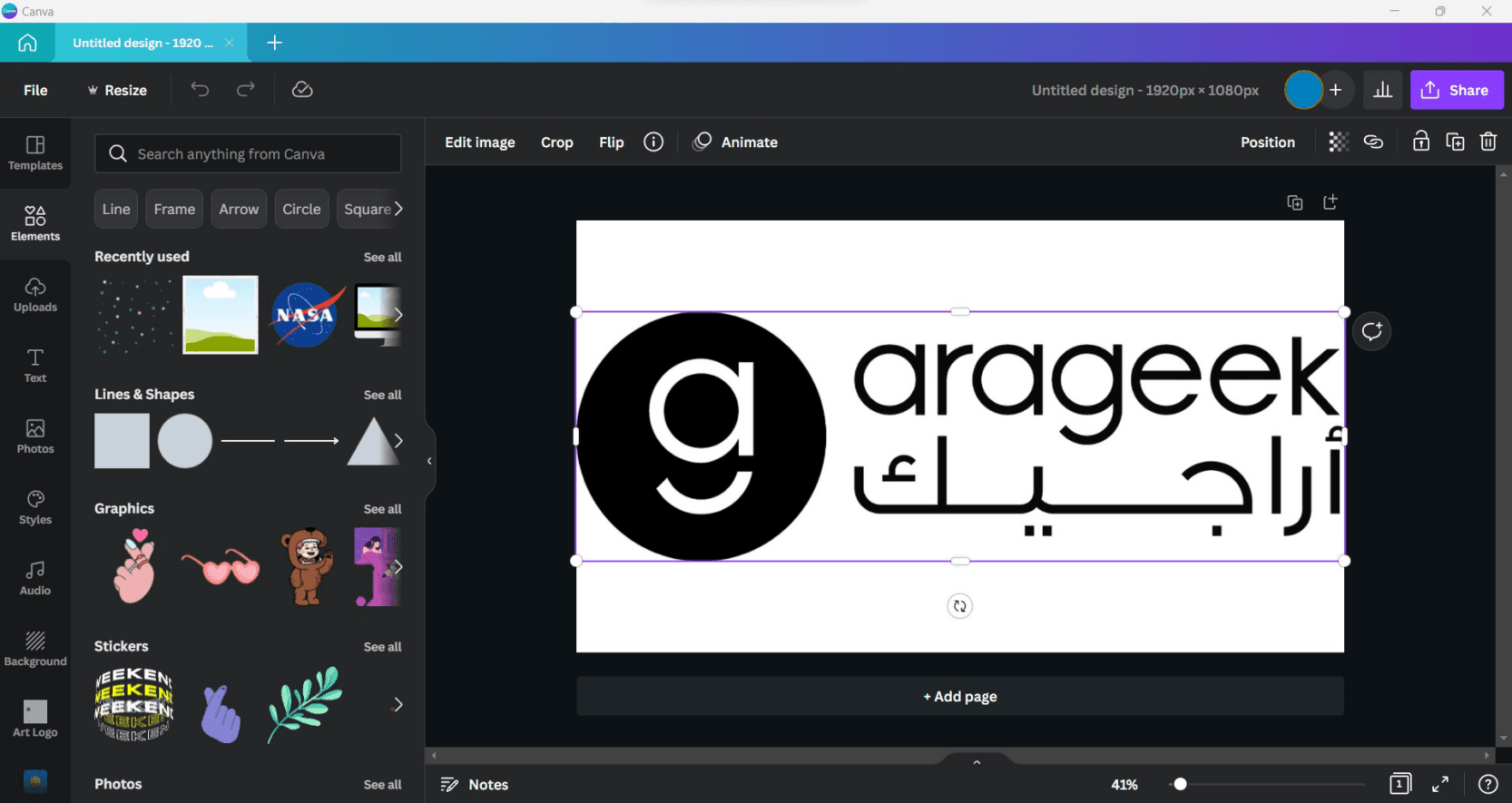Add the NASA logo from recently used
This screenshot has height=803, width=1512.
click(307, 315)
